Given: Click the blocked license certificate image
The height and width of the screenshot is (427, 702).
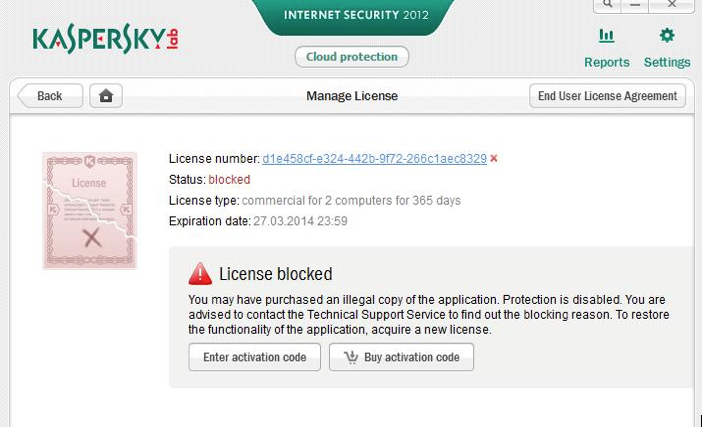Looking at the screenshot, I should point(89,211).
